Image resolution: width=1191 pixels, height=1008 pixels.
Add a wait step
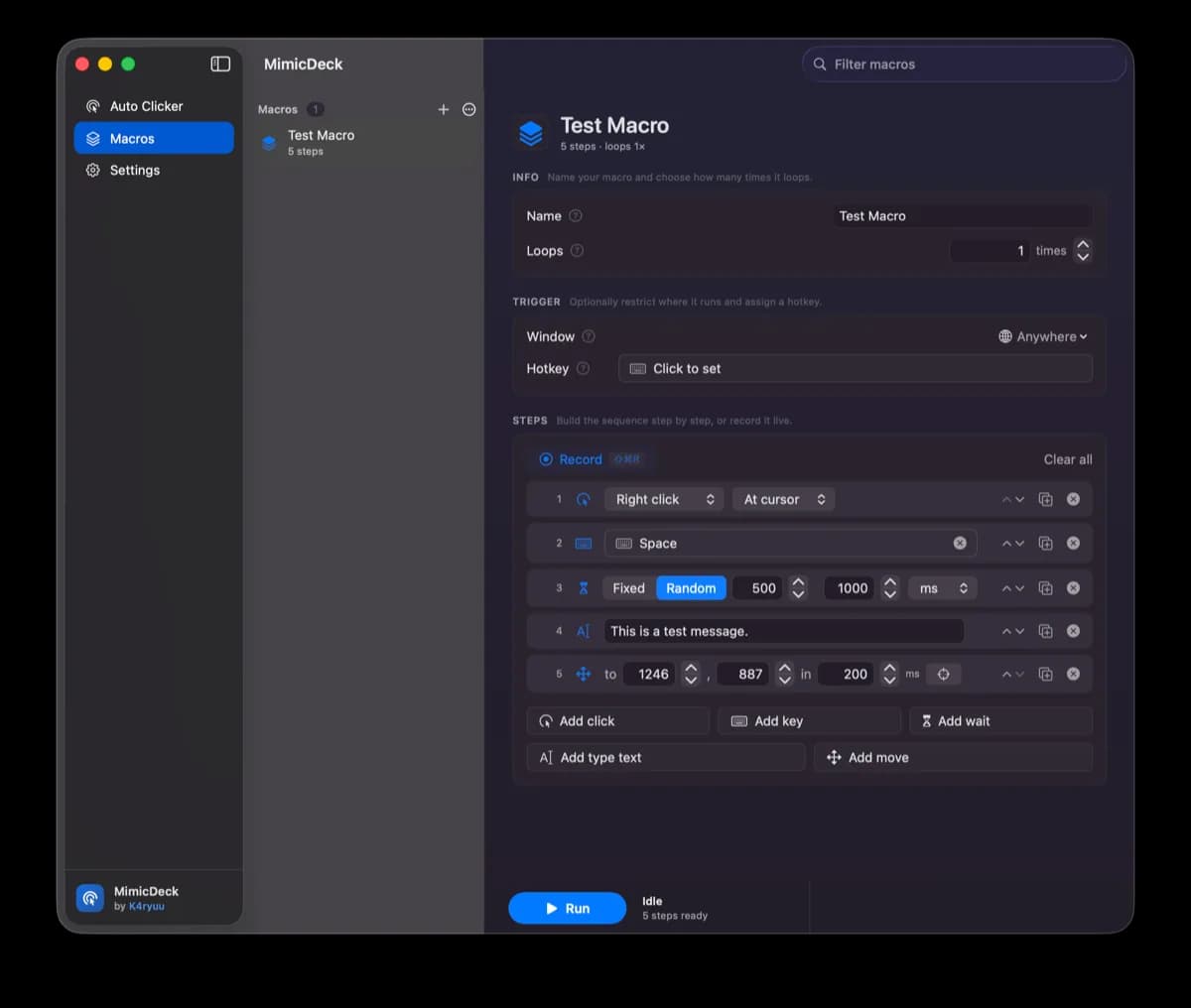pyautogui.click(x=1000, y=720)
